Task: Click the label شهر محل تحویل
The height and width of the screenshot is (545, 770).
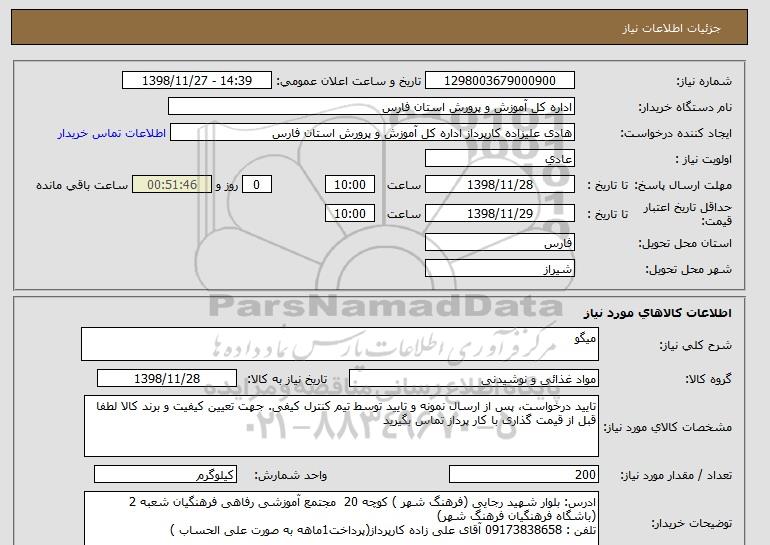Action: (688, 269)
